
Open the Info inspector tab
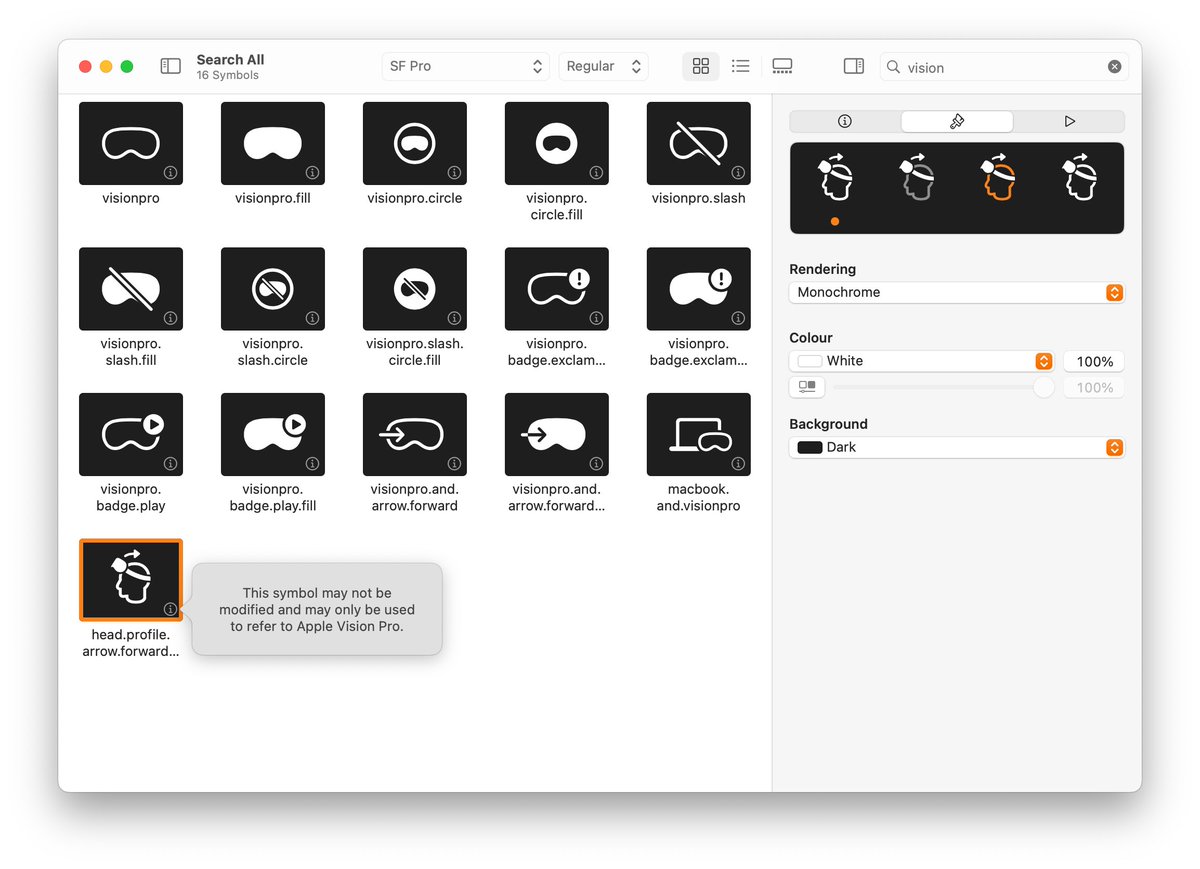click(845, 121)
